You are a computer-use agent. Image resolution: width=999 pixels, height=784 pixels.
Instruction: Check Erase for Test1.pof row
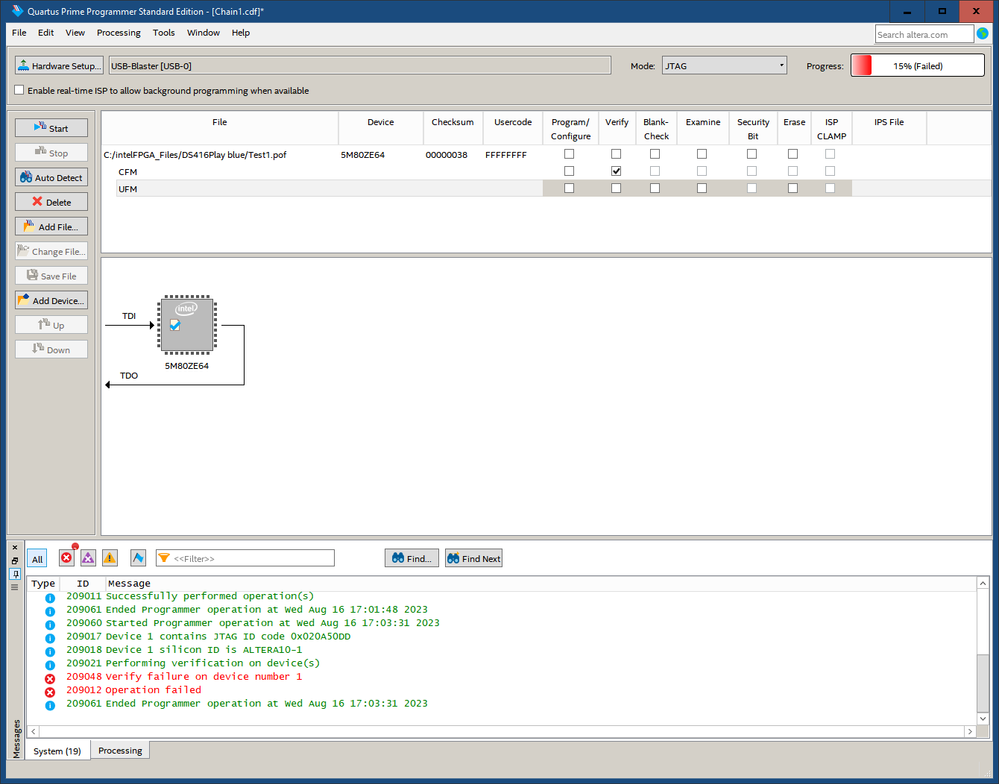tap(793, 154)
